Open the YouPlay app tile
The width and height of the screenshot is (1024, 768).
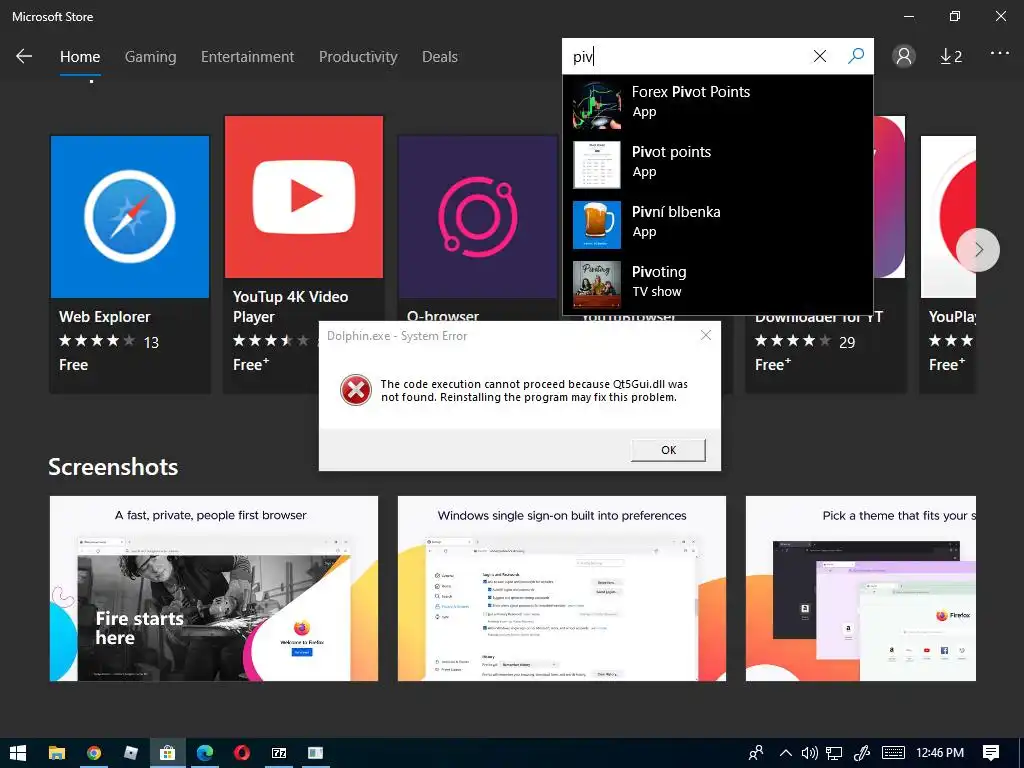pyautogui.click(x=948, y=264)
